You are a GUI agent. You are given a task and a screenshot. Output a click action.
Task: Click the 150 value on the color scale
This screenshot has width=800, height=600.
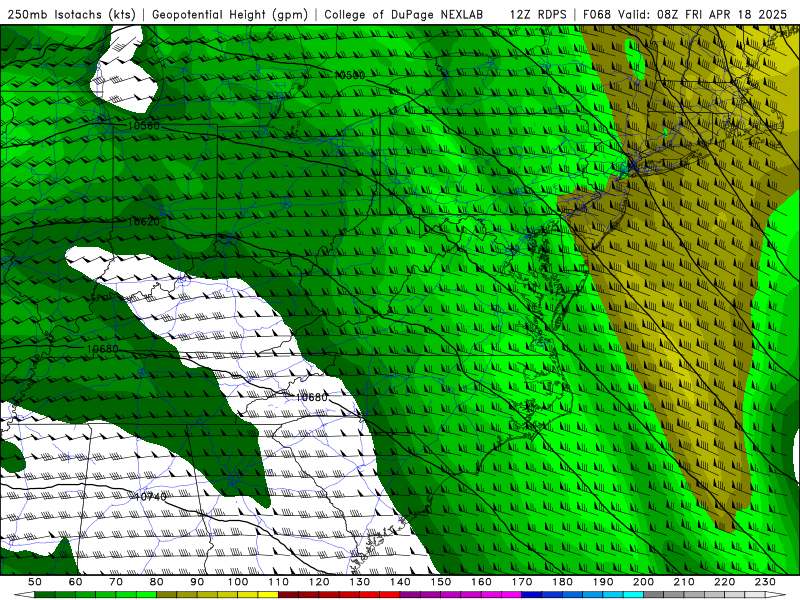point(441,582)
